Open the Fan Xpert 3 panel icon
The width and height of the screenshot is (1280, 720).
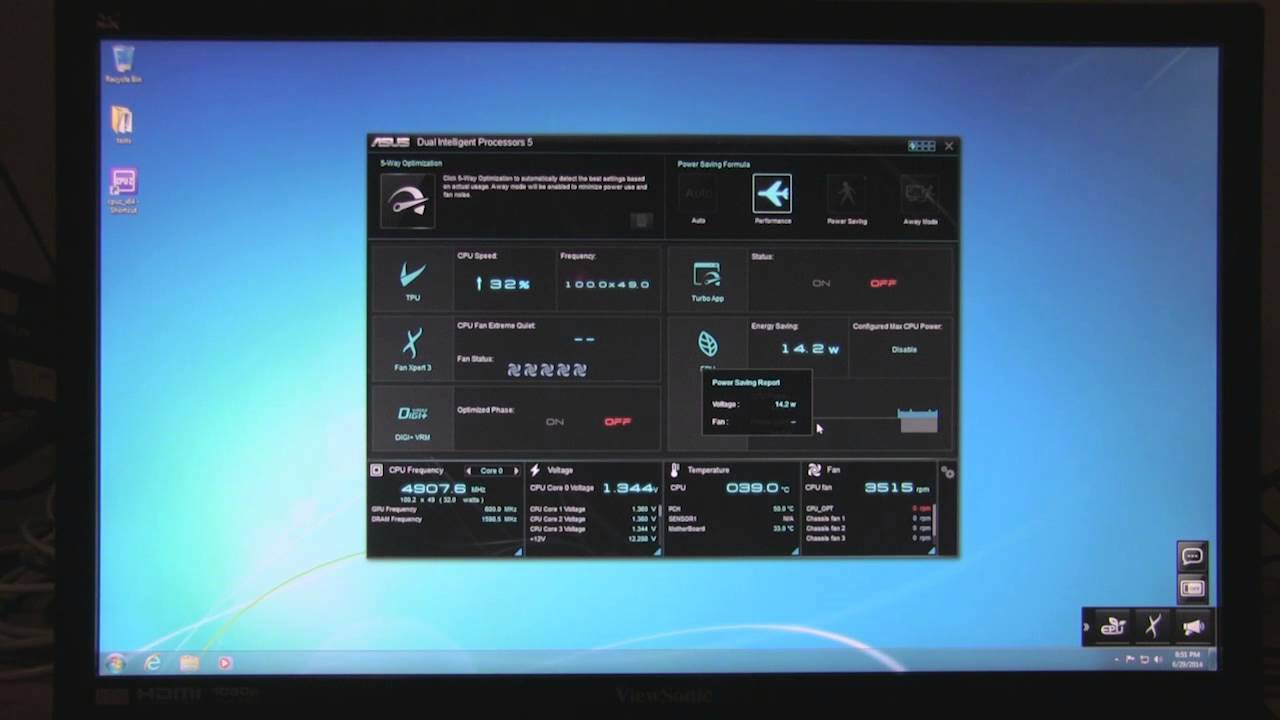tap(412, 344)
